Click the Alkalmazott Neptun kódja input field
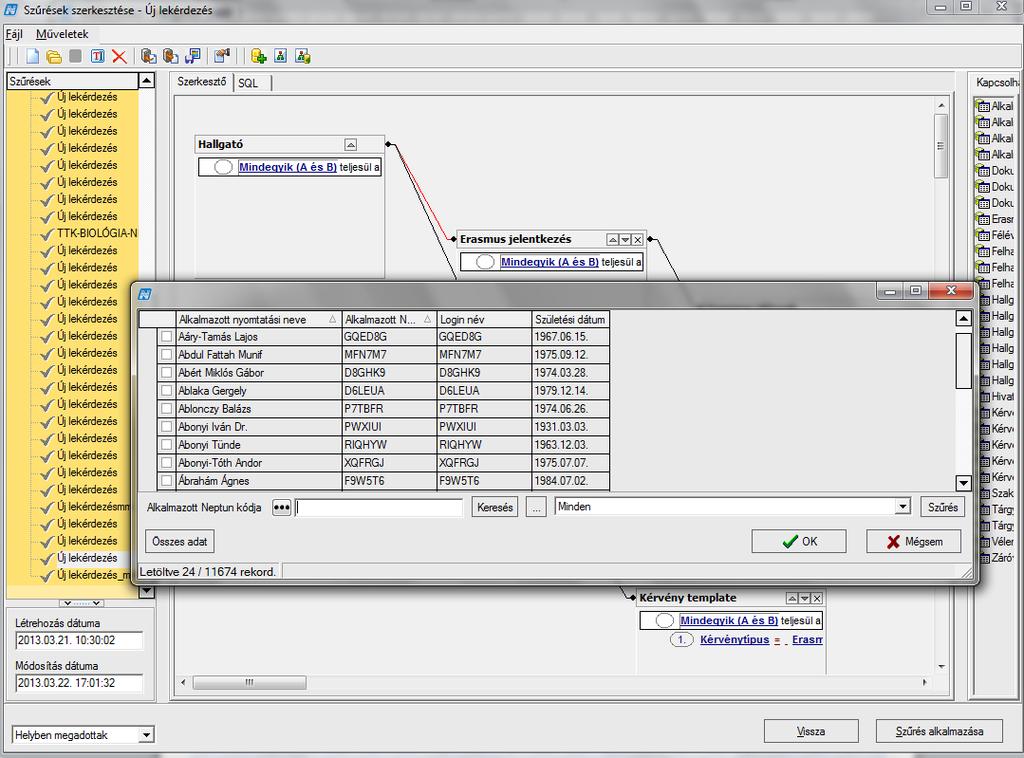 point(379,507)
